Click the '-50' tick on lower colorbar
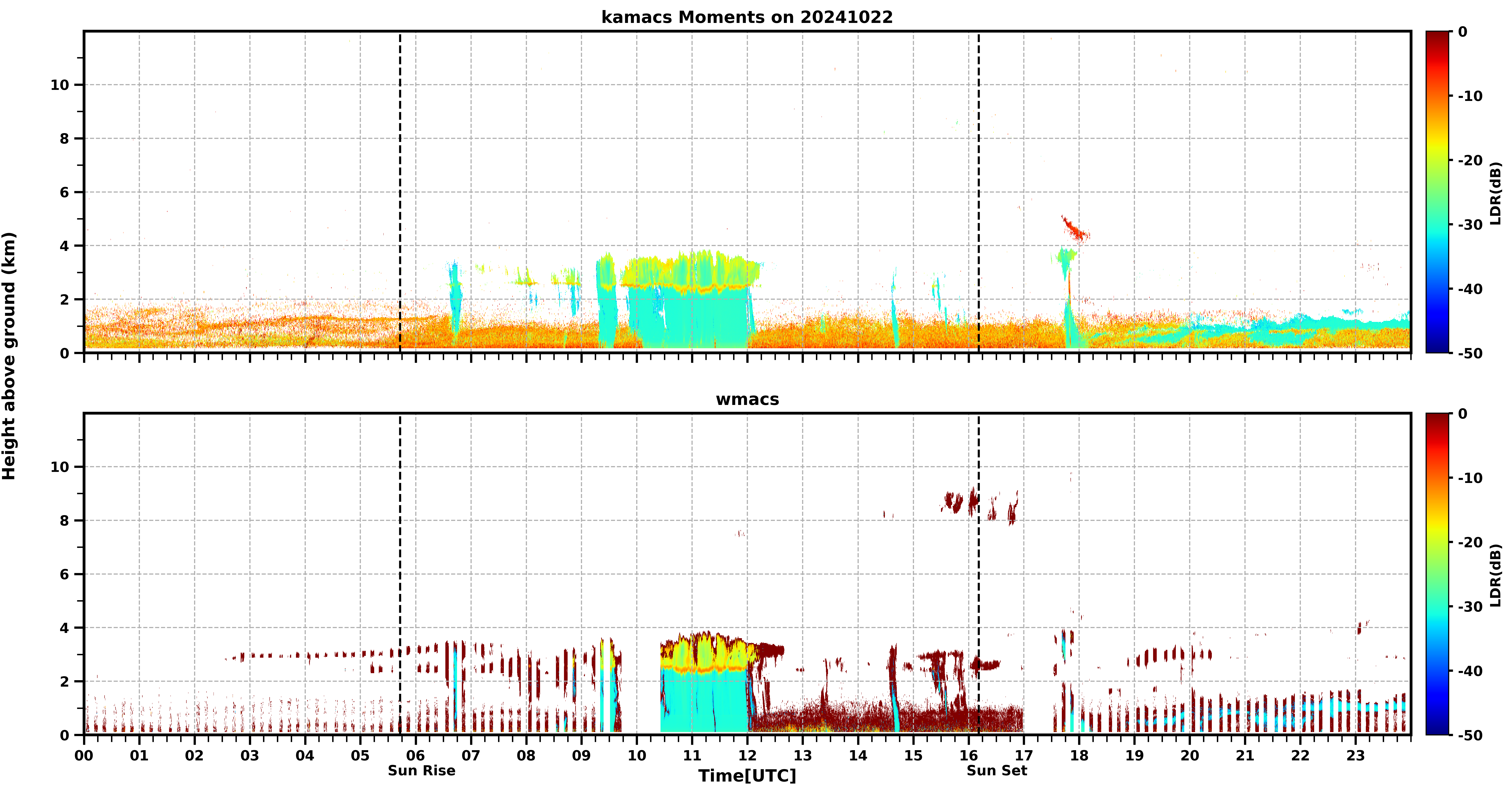1512x795 pixels. 1470,735
